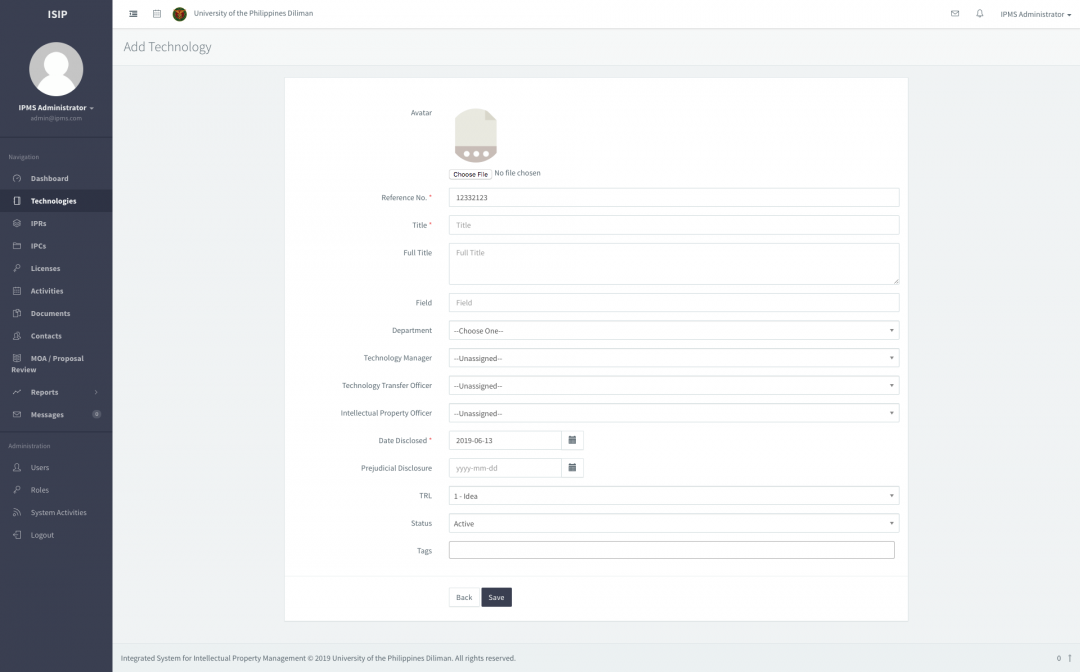Click the Messages envelope icon in sidebar
The height and width of the screenshot is (672, 1080).
(x=17, y=414)
